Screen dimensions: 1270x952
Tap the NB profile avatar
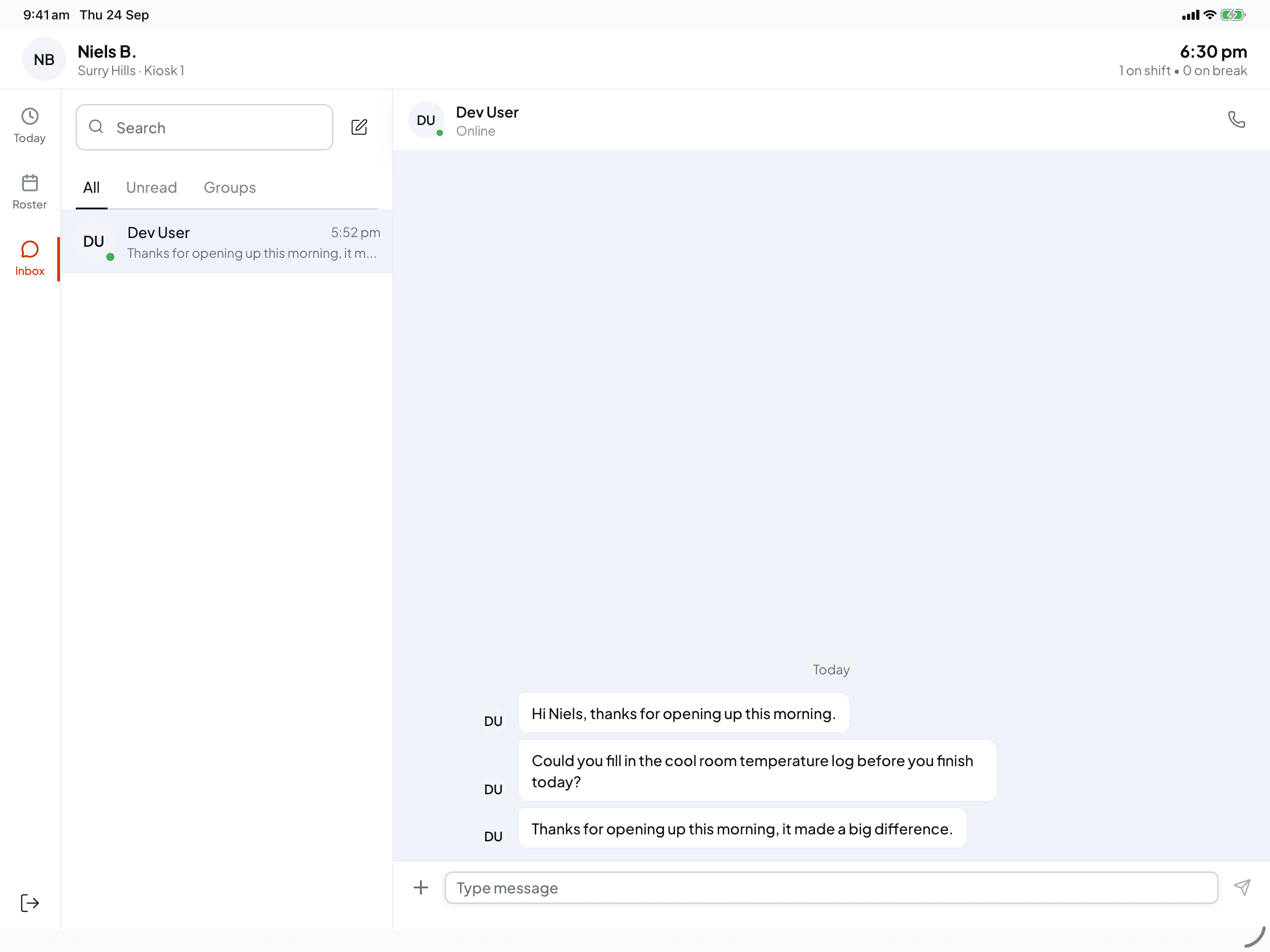tap(44, 59)
